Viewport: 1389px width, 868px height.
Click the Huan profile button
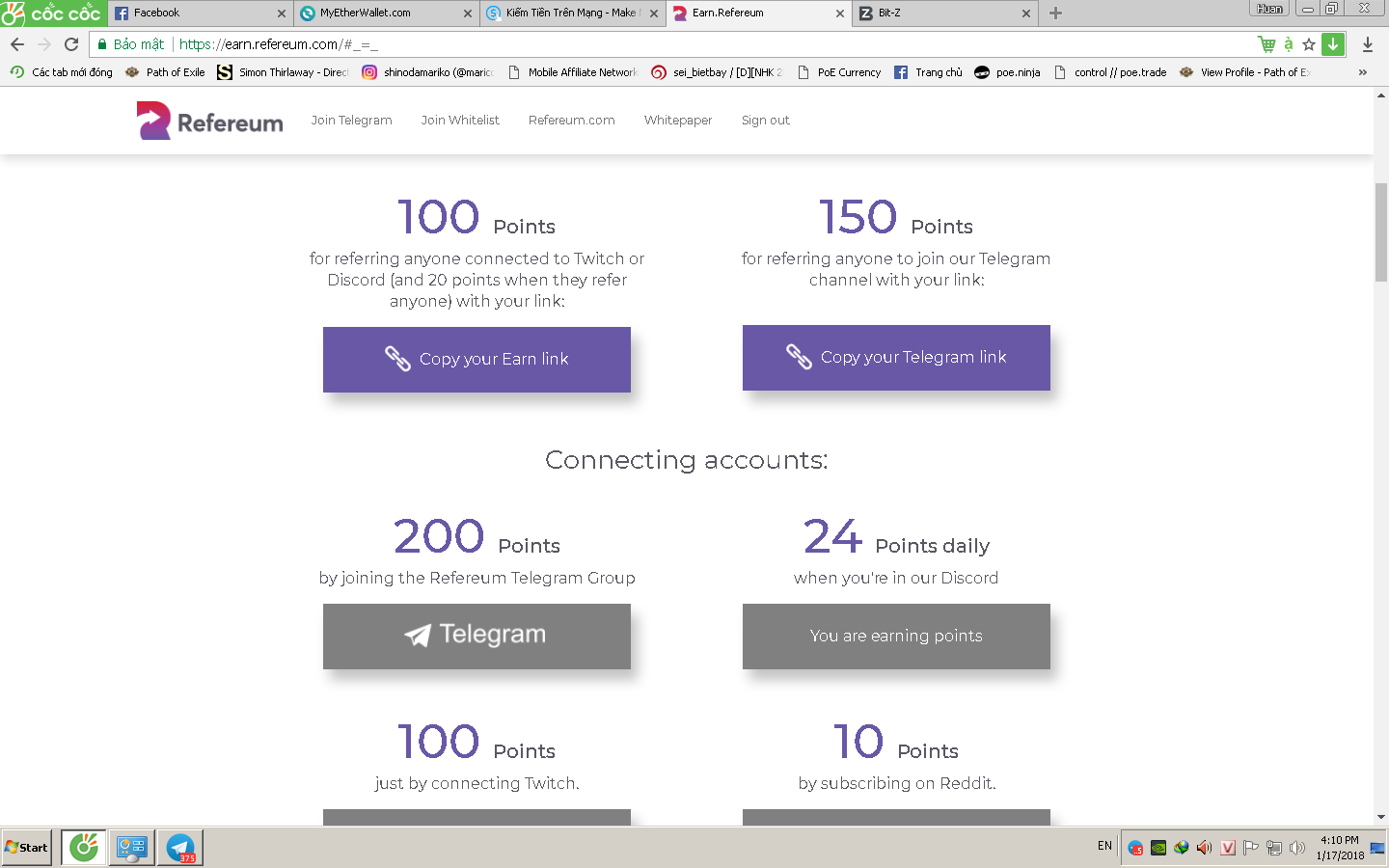(x=1269, y=9)
